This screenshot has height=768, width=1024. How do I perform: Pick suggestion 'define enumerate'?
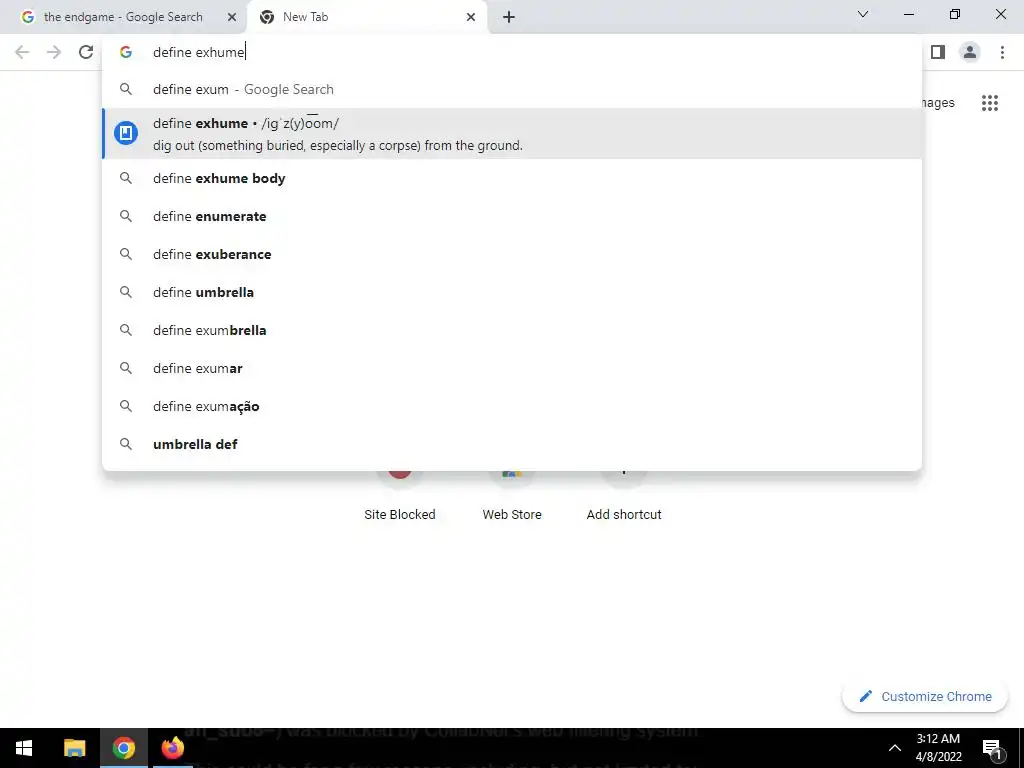512,216
